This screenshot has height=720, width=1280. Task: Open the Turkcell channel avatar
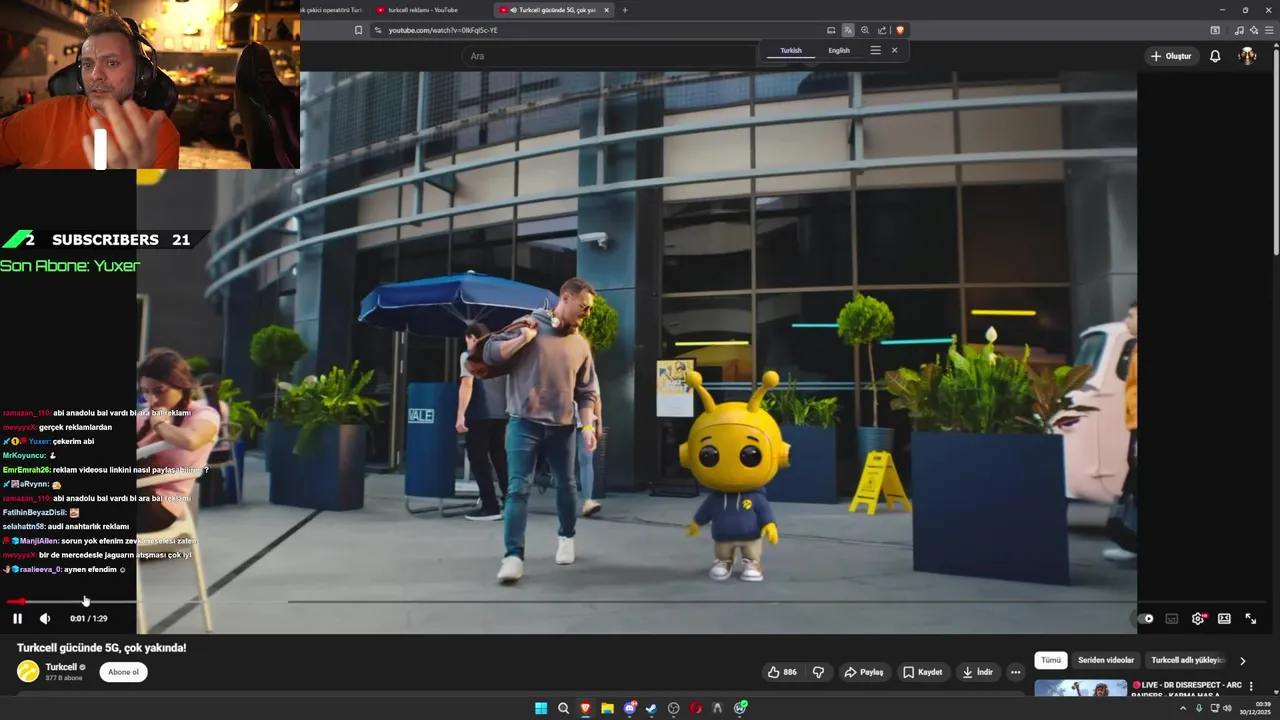click(28, 672)
